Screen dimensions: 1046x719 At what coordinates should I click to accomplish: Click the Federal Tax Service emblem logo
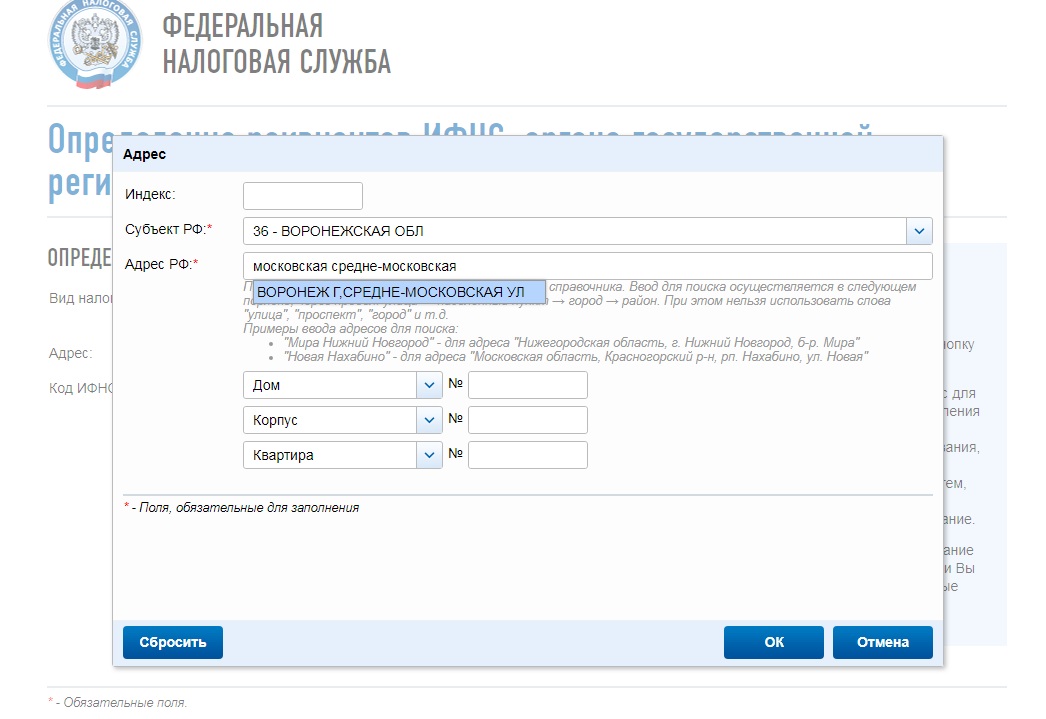click(94, 45)
